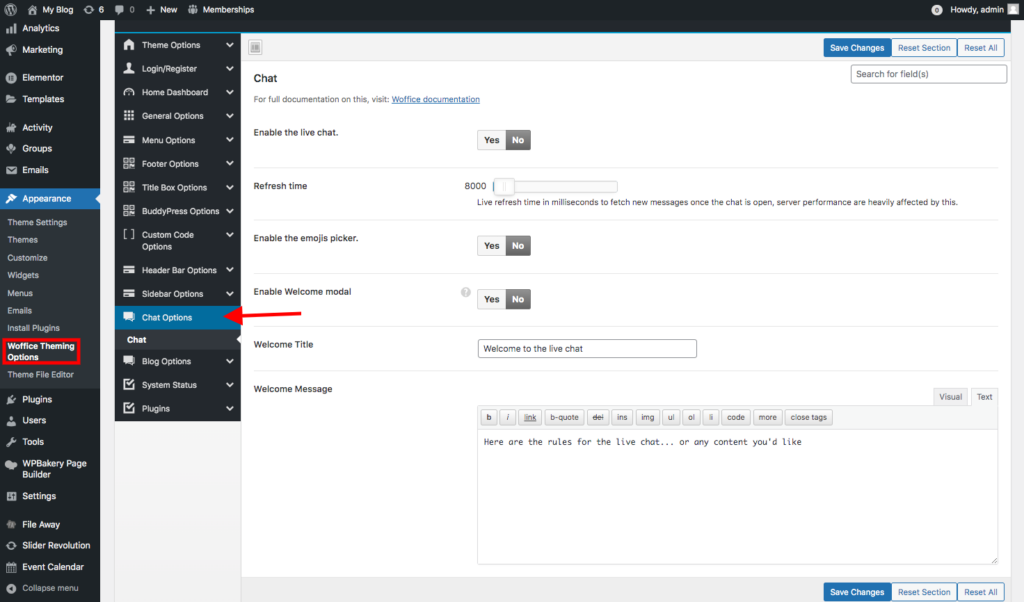
Task: Click the Menu Options icon
Action: pyautogui.click(x=129, y=140)
